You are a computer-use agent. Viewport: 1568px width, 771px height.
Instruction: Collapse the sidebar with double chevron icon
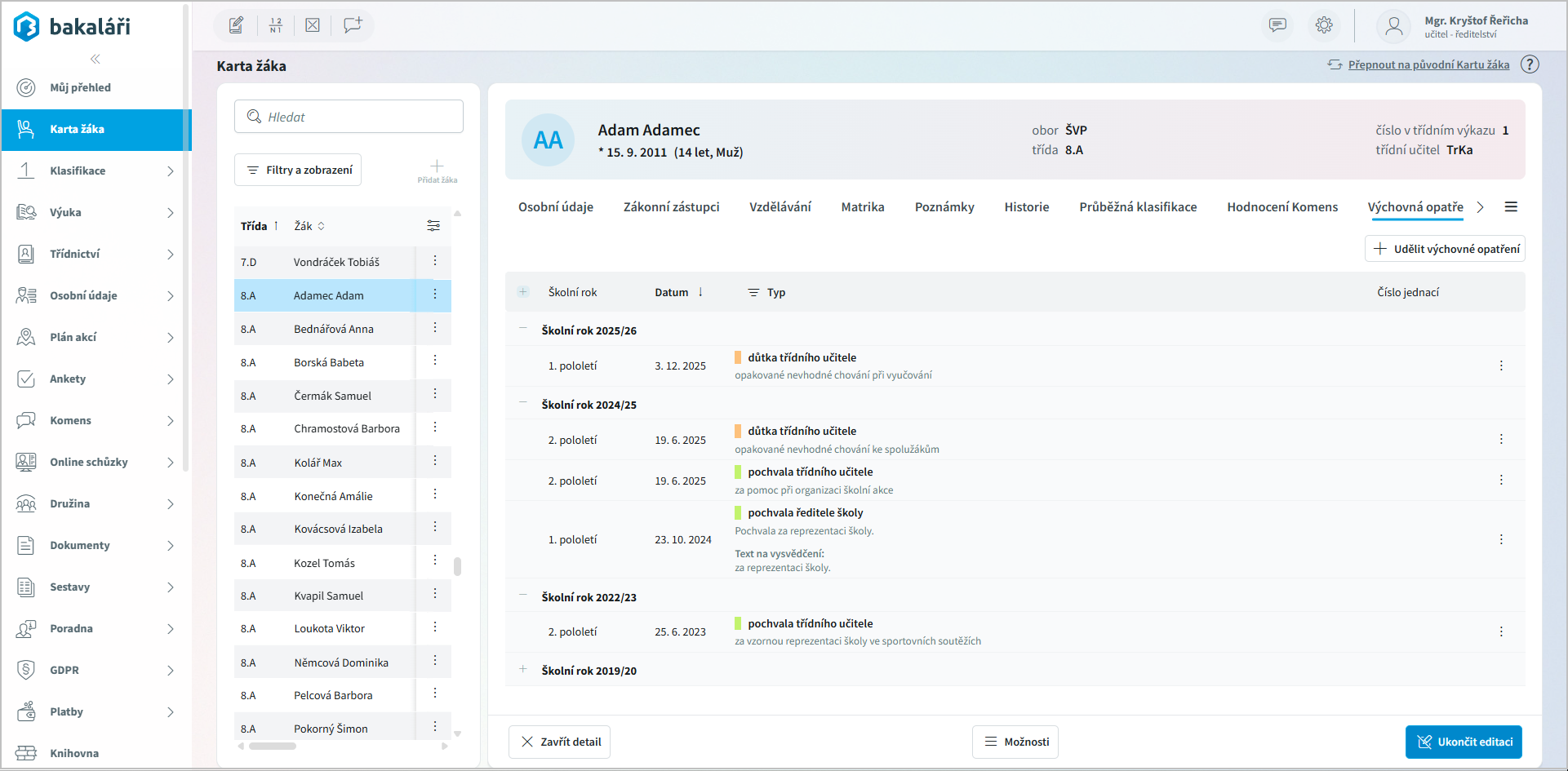96,59
